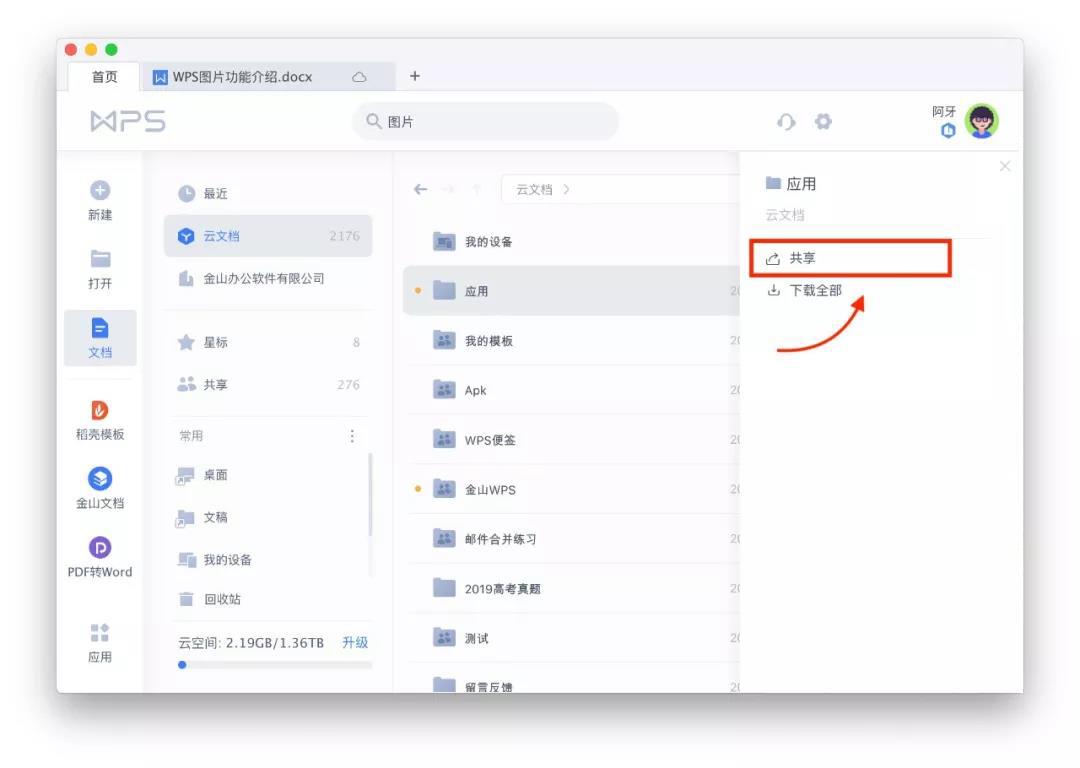Click the cloud sync icon on the document tab
Image resolution: width=1080 pixels, height=768 pixels.
click(x=360, y=76)
